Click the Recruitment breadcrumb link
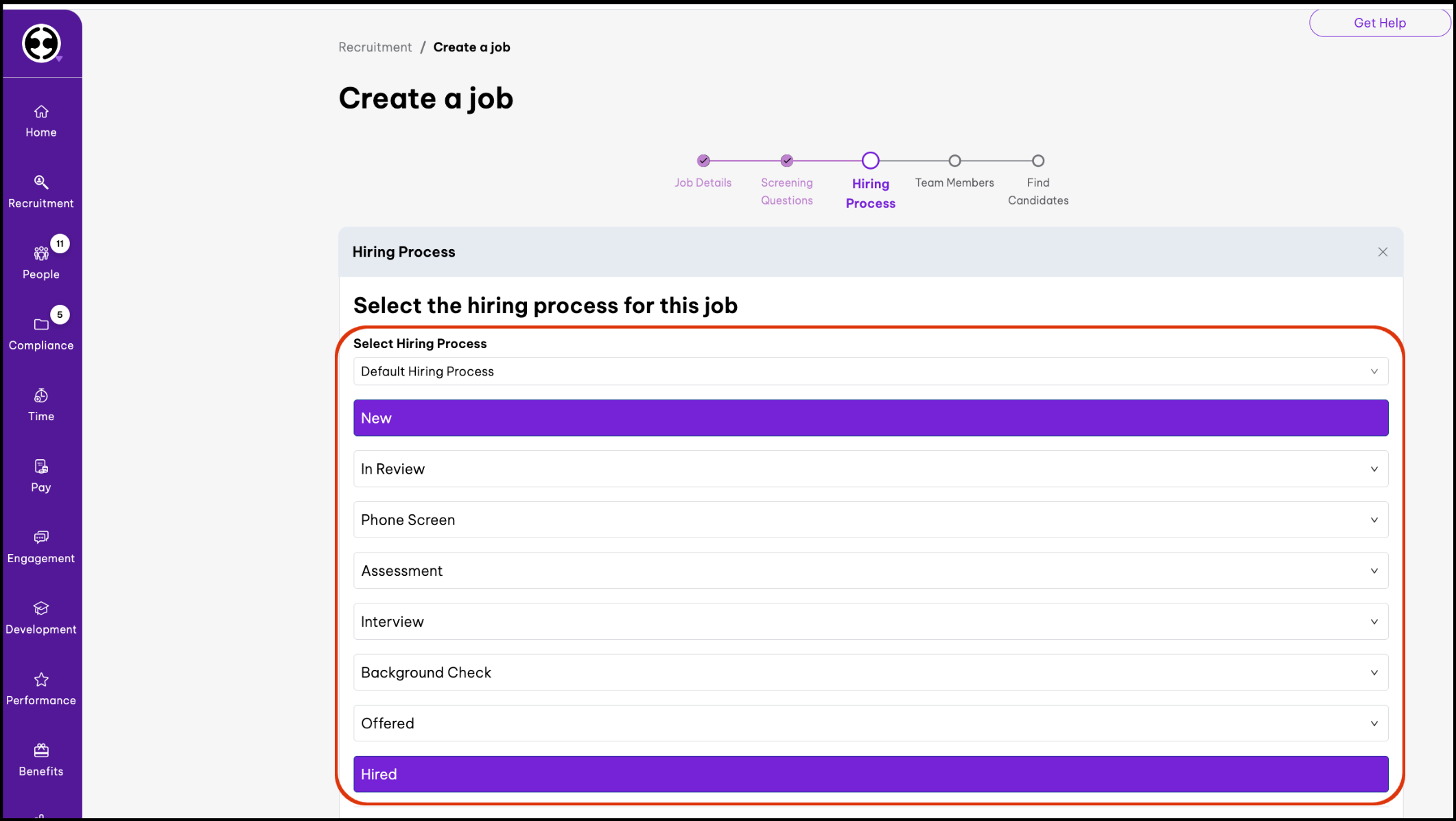The image size is (1456, 821). pyautogui.click(x=375, y=47)
